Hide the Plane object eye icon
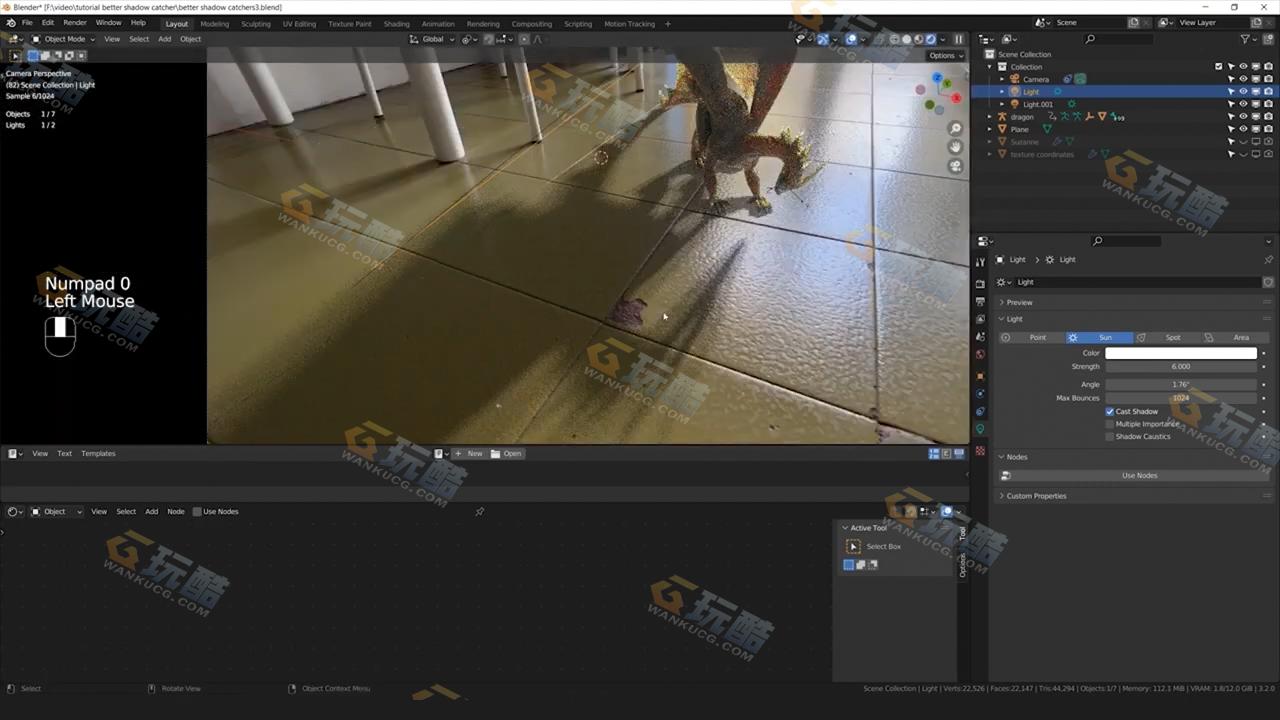This screenshot has height=720, width=1280. coord(1243,129)
